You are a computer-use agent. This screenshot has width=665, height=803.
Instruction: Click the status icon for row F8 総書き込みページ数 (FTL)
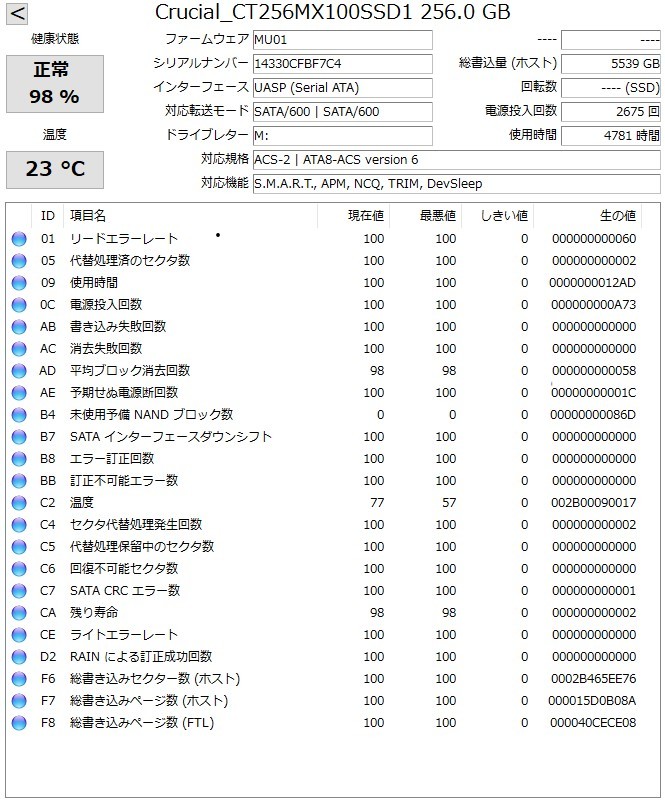(19, 724)
